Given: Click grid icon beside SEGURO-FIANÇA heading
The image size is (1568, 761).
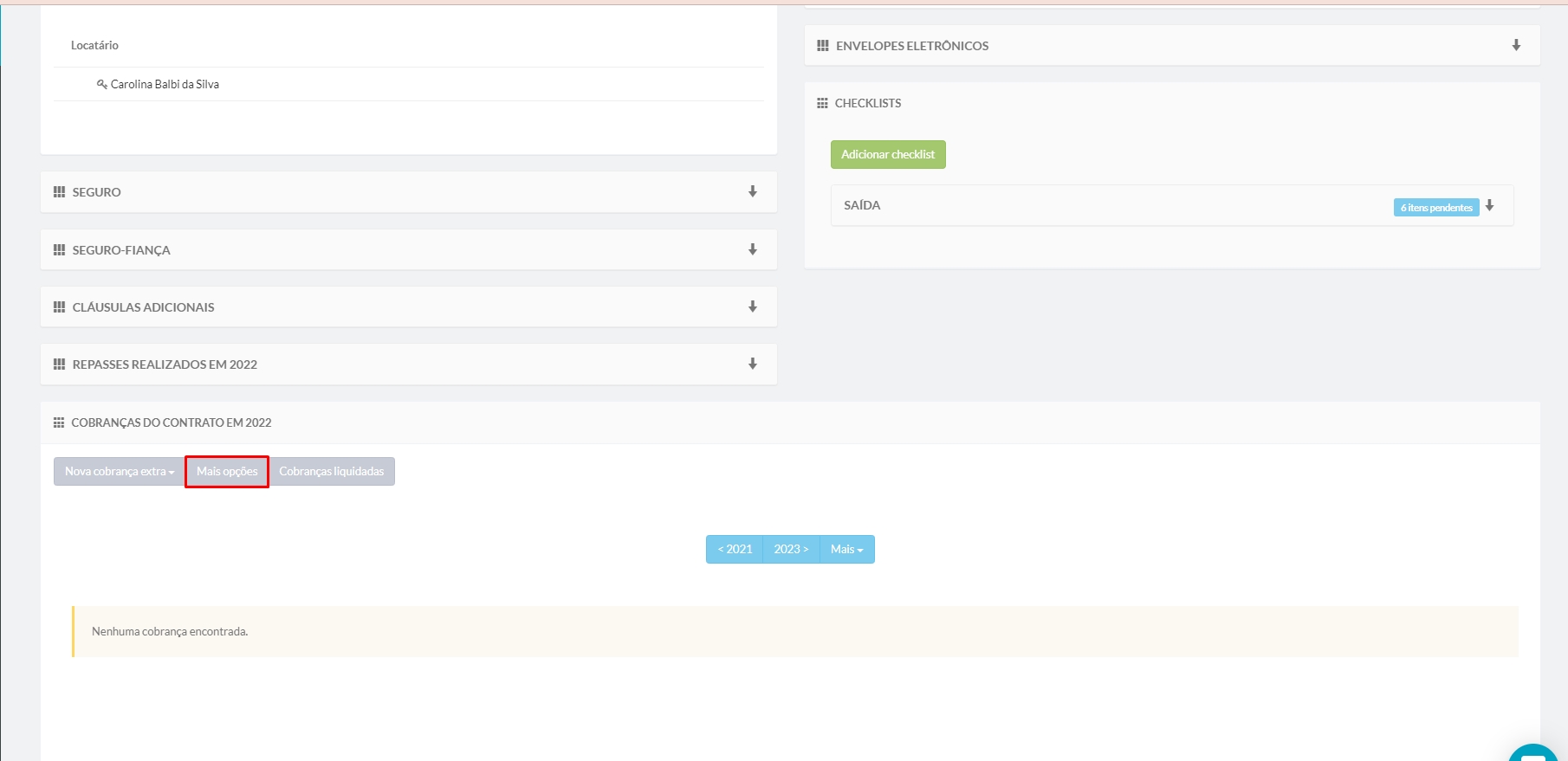Looking at the screenshot, I should (x=59, y=250).
